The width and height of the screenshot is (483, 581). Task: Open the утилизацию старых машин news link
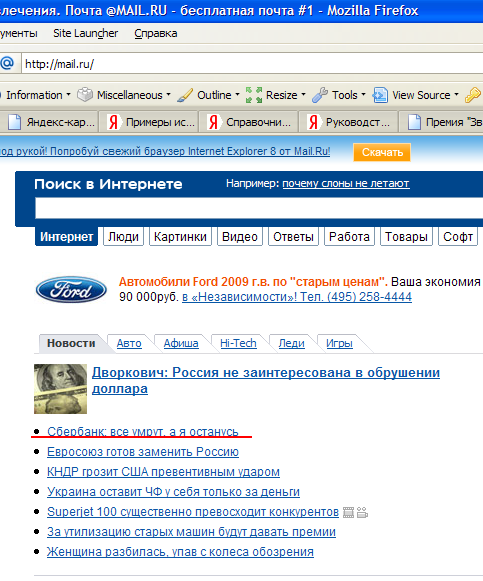tap(191, 532)
